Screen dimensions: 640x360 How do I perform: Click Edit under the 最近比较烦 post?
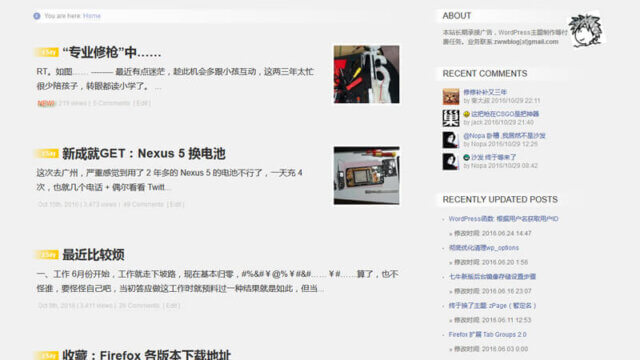click(171, 305)
